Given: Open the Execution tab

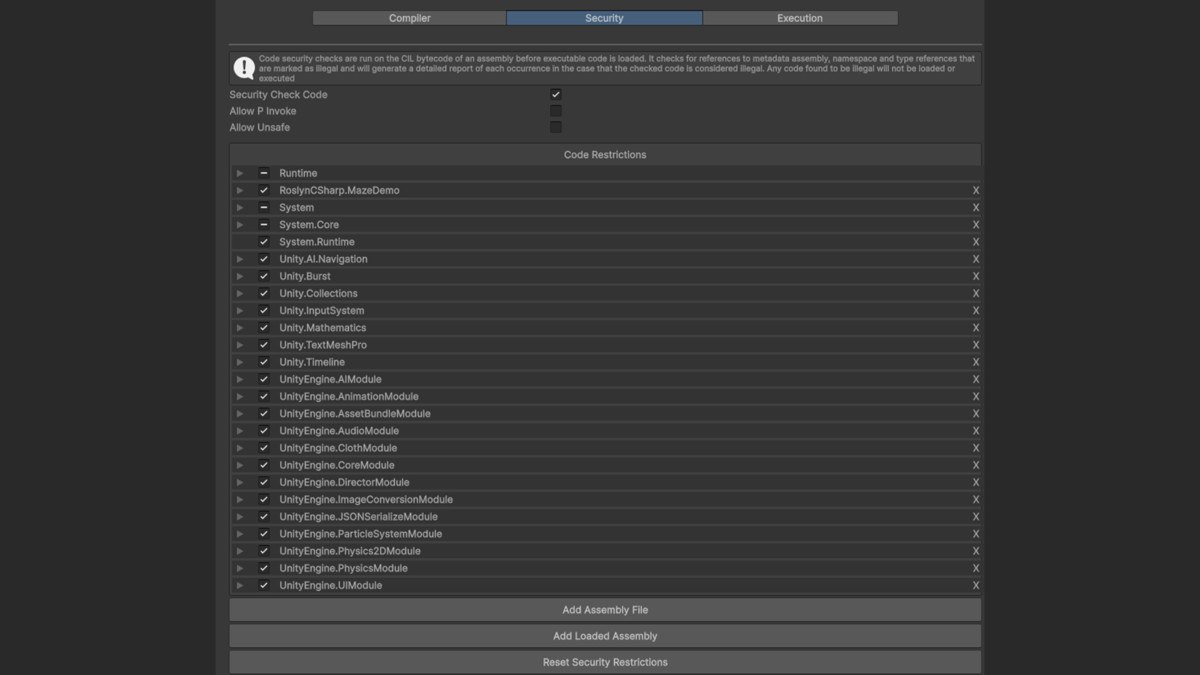Looking at the screenshot, I should tap(800, 18).
